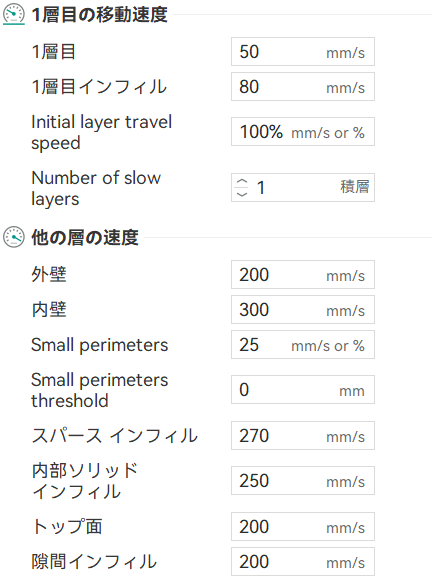Focus the Number of slow layers value

(x=303, y=188)
